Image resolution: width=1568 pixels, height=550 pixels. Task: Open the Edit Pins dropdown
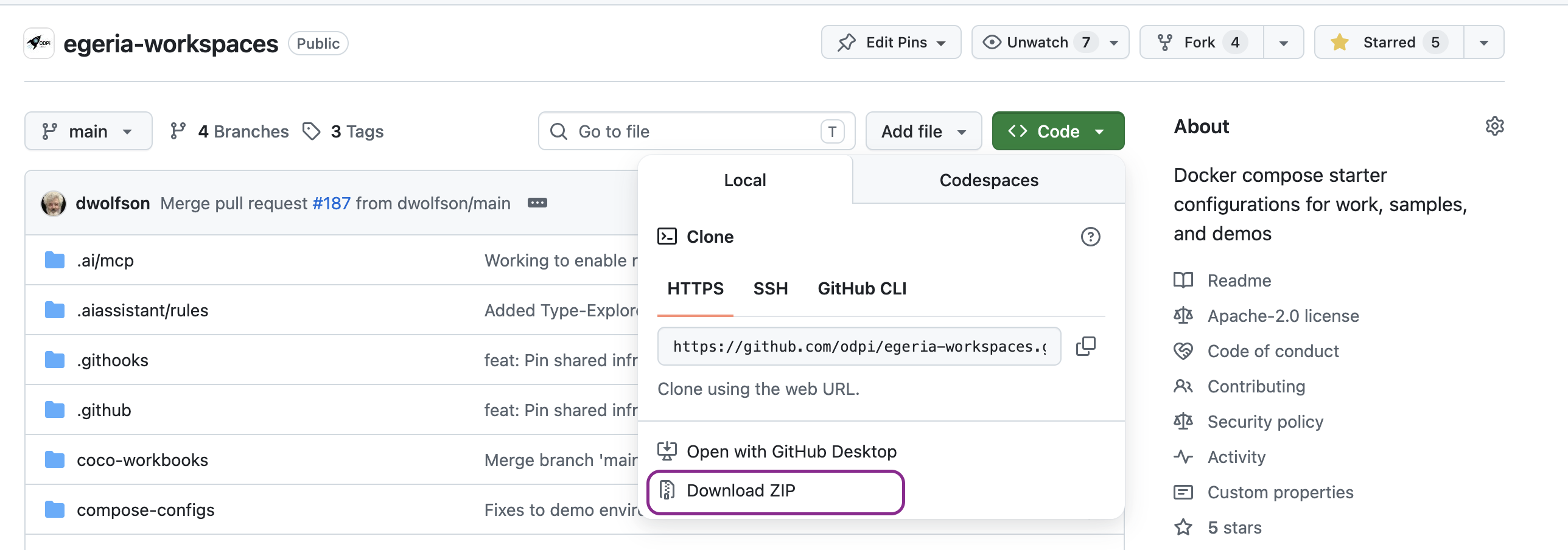pyautogui.click(x=891, y=42)
